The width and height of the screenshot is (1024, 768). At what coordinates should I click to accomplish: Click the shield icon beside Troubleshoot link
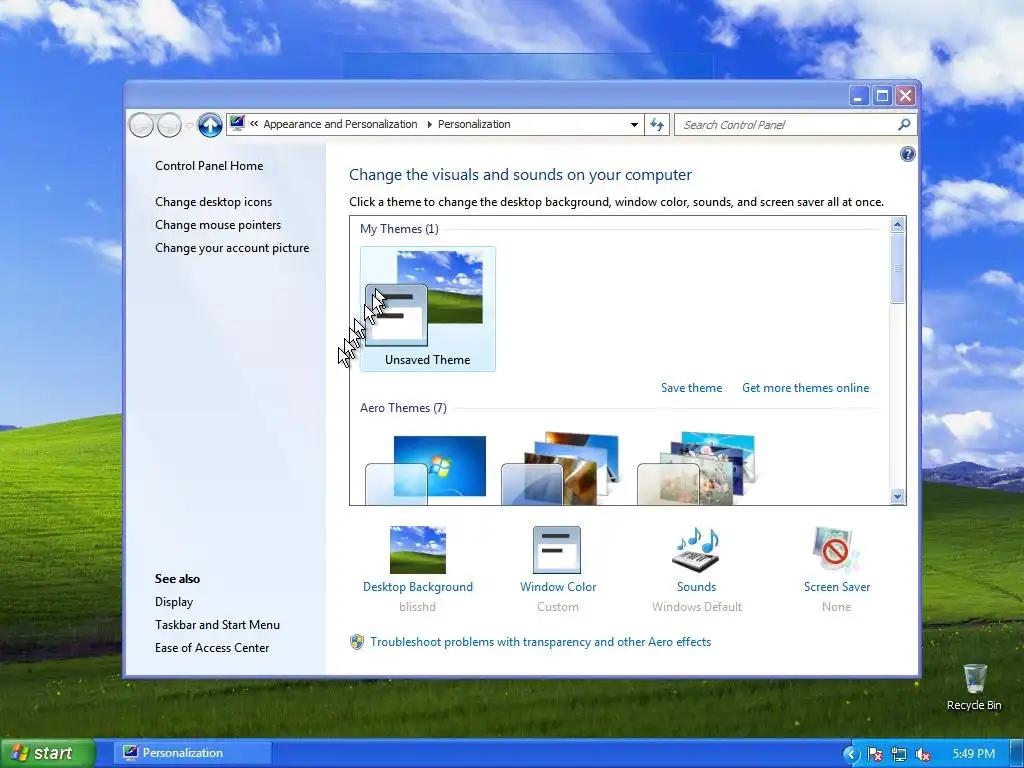click(x=357, y=642)
